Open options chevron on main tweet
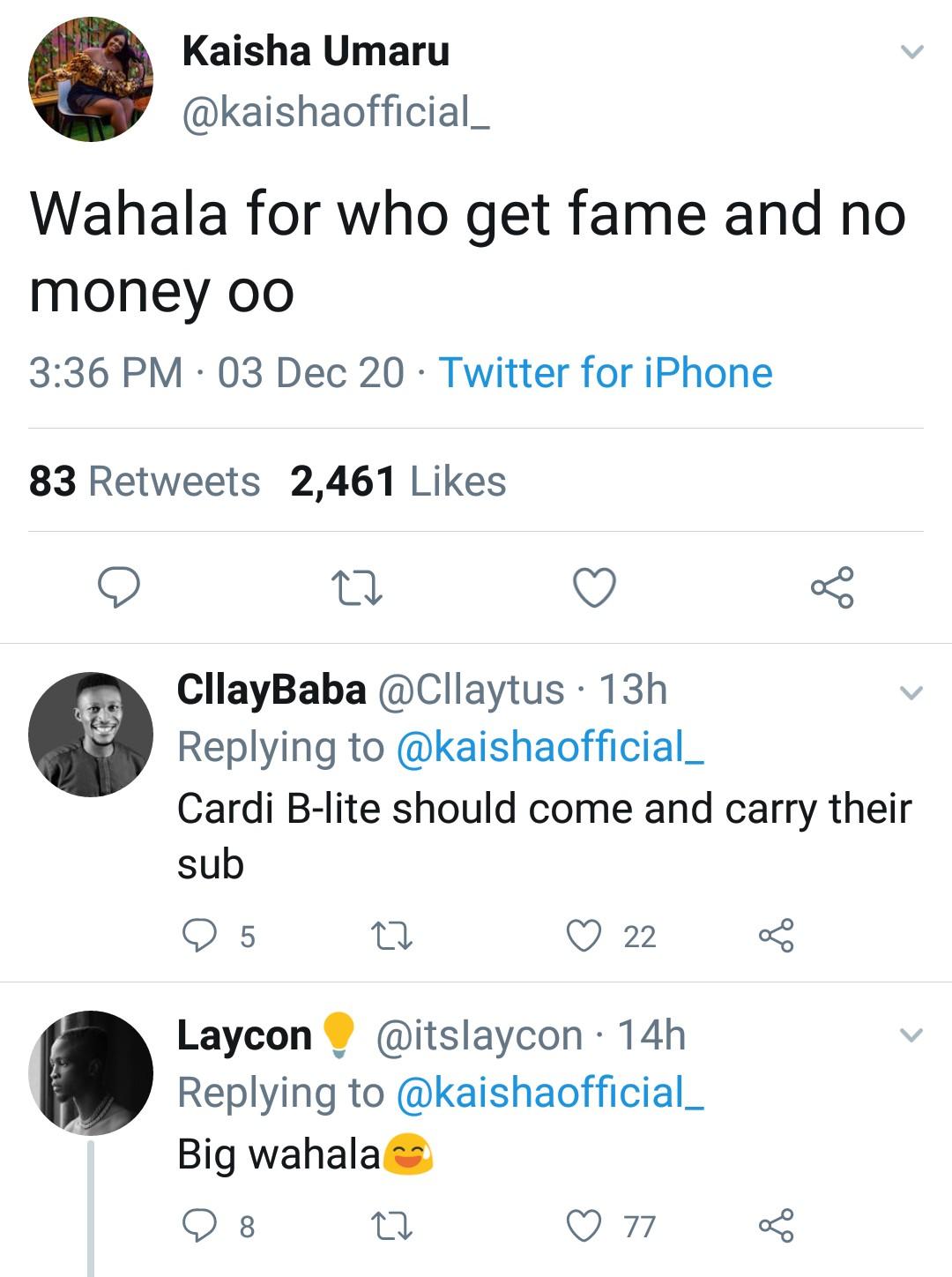952x1277 pixels. (x=911, y=52)
